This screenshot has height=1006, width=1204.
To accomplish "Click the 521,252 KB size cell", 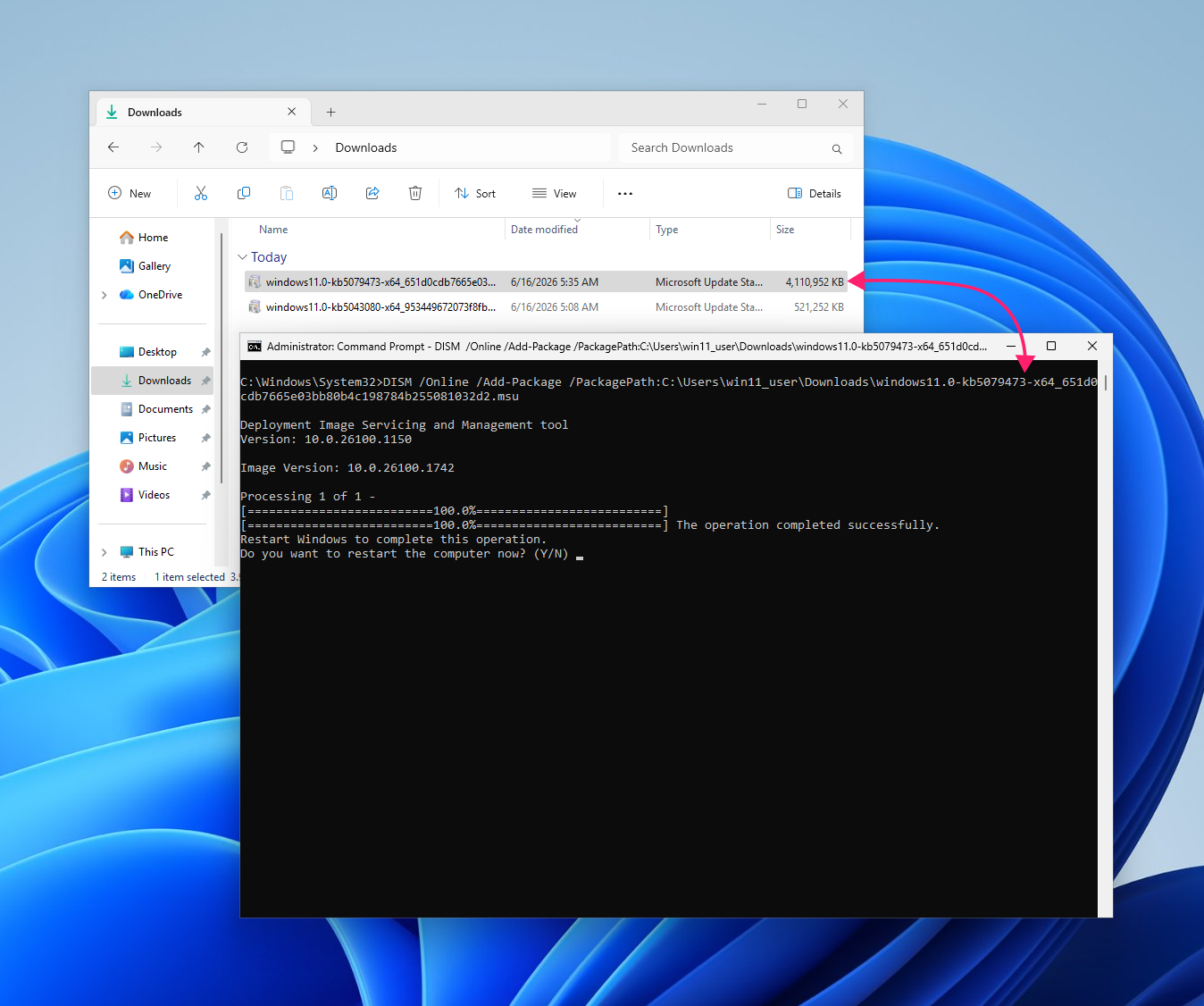I will coord(819,307).
